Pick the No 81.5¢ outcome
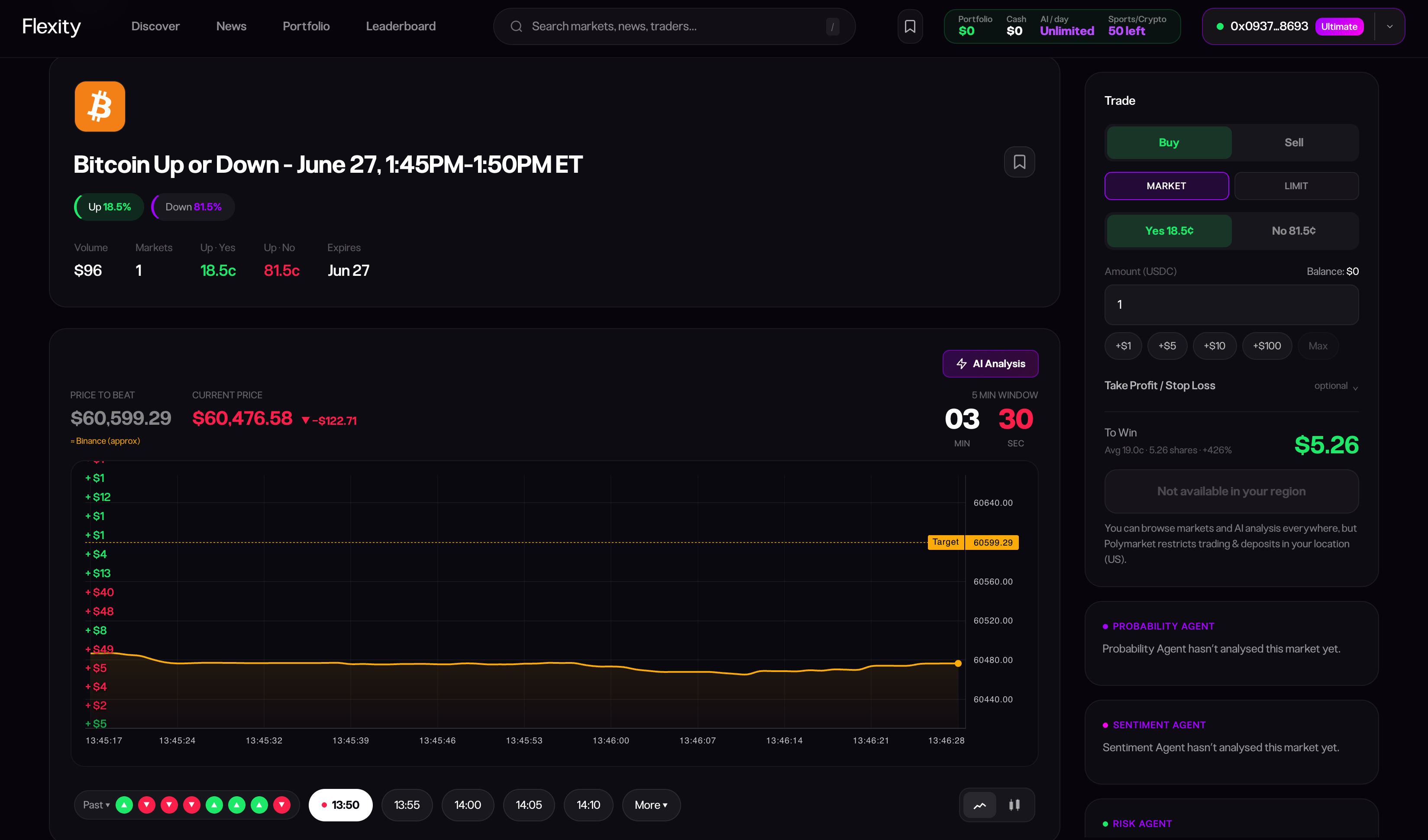The height and width of the screenshot is (840, 1428). (x=1294, y=231)
